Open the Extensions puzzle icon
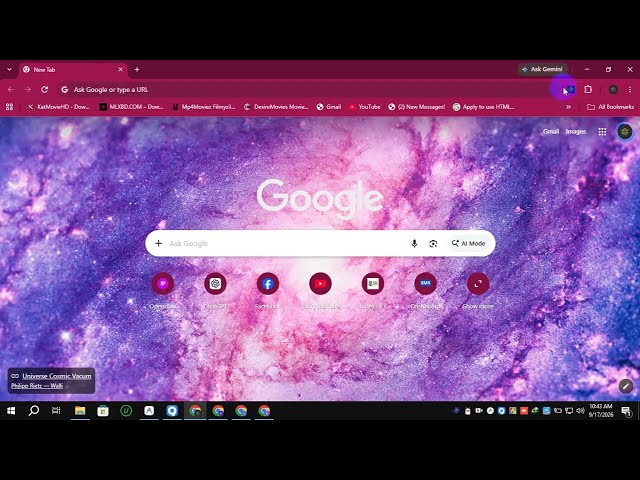Viewport: 640px width, 480px height. click(588, 89)
